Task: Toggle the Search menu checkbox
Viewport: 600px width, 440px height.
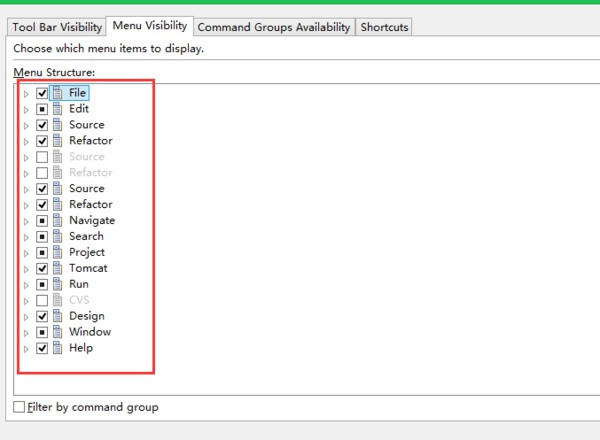Action: (x=42, y=237)
